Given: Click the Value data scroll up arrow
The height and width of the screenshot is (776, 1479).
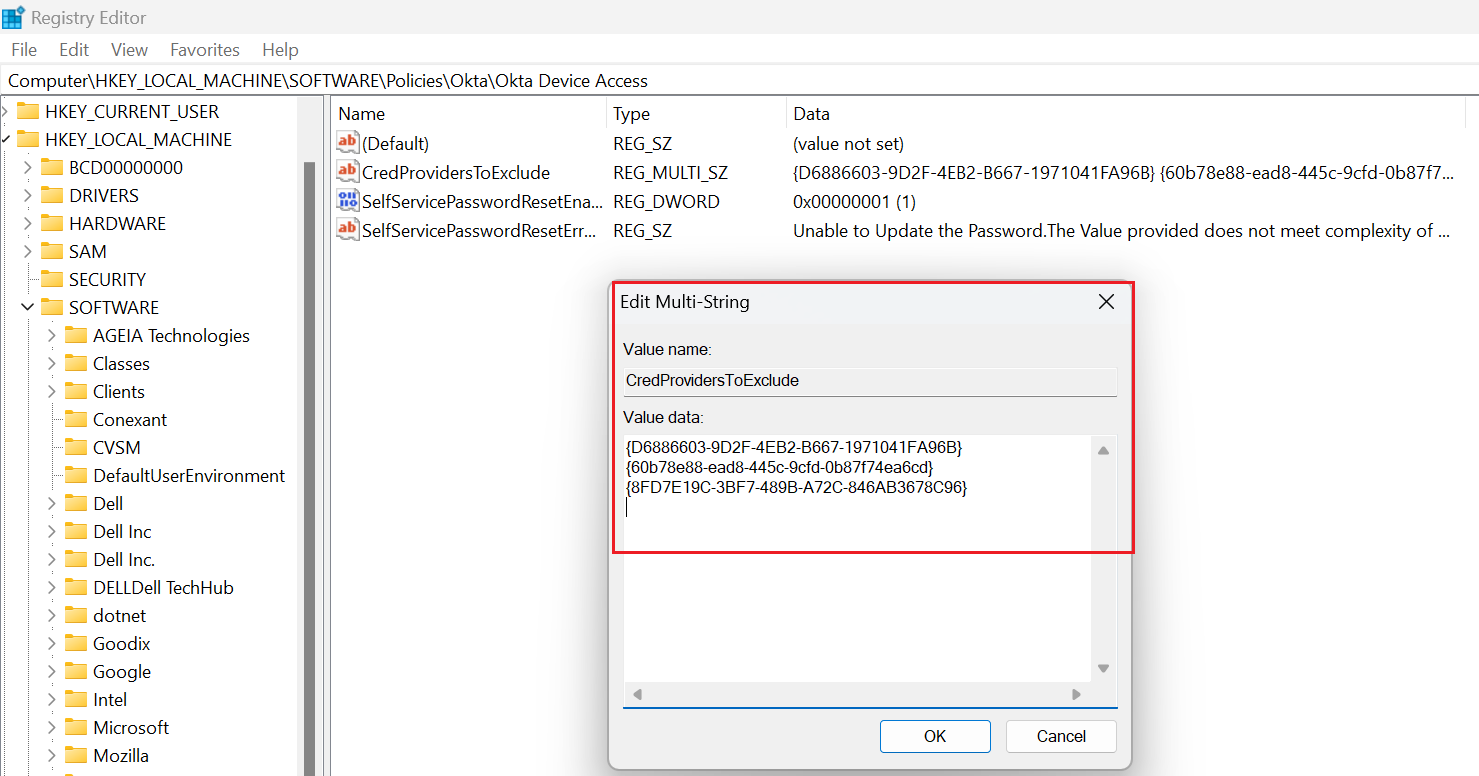Looking at the screenshot, I should (1104, 451).
